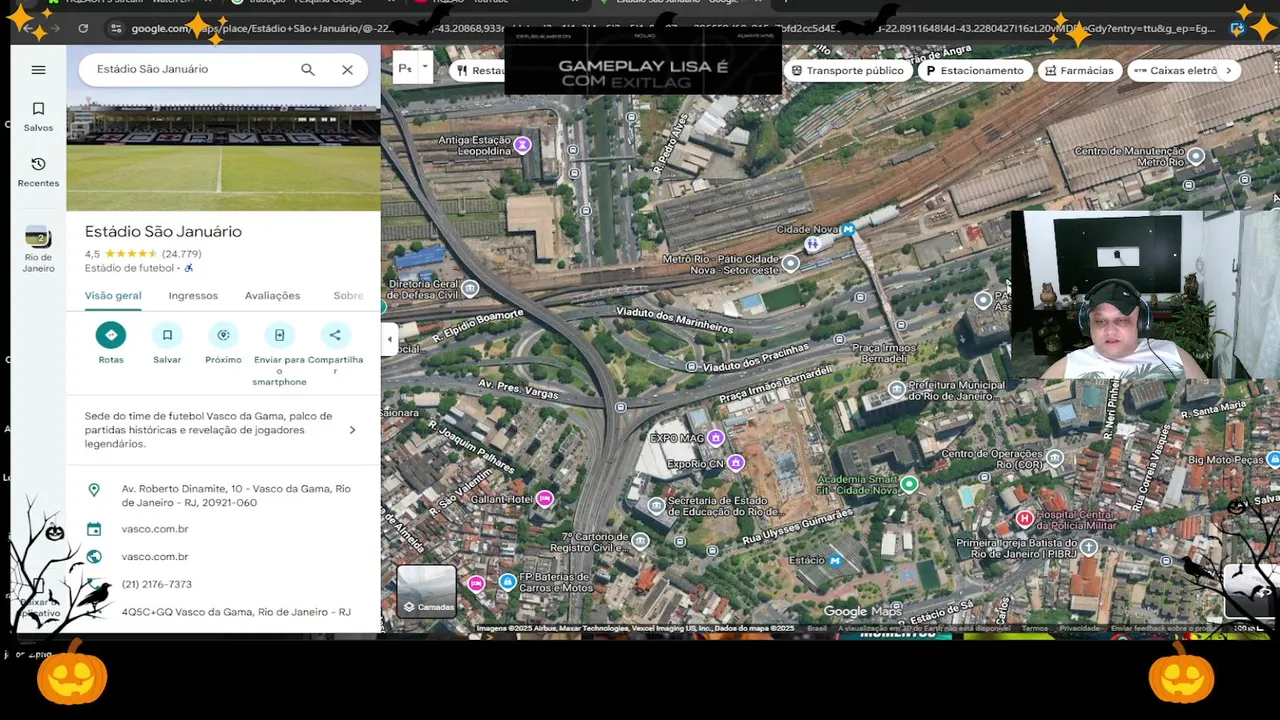This screenshot has height=720, width=1280.
Task: Click the Estácio metro station marker
Action: pyautogui.click(x=835, y=560)
